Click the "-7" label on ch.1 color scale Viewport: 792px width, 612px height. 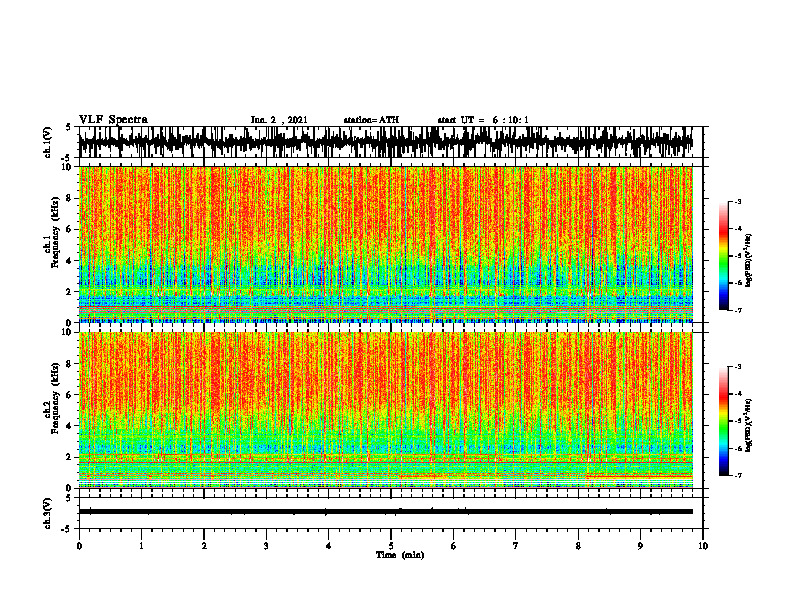pyautogui.click(x=738, y=310)
